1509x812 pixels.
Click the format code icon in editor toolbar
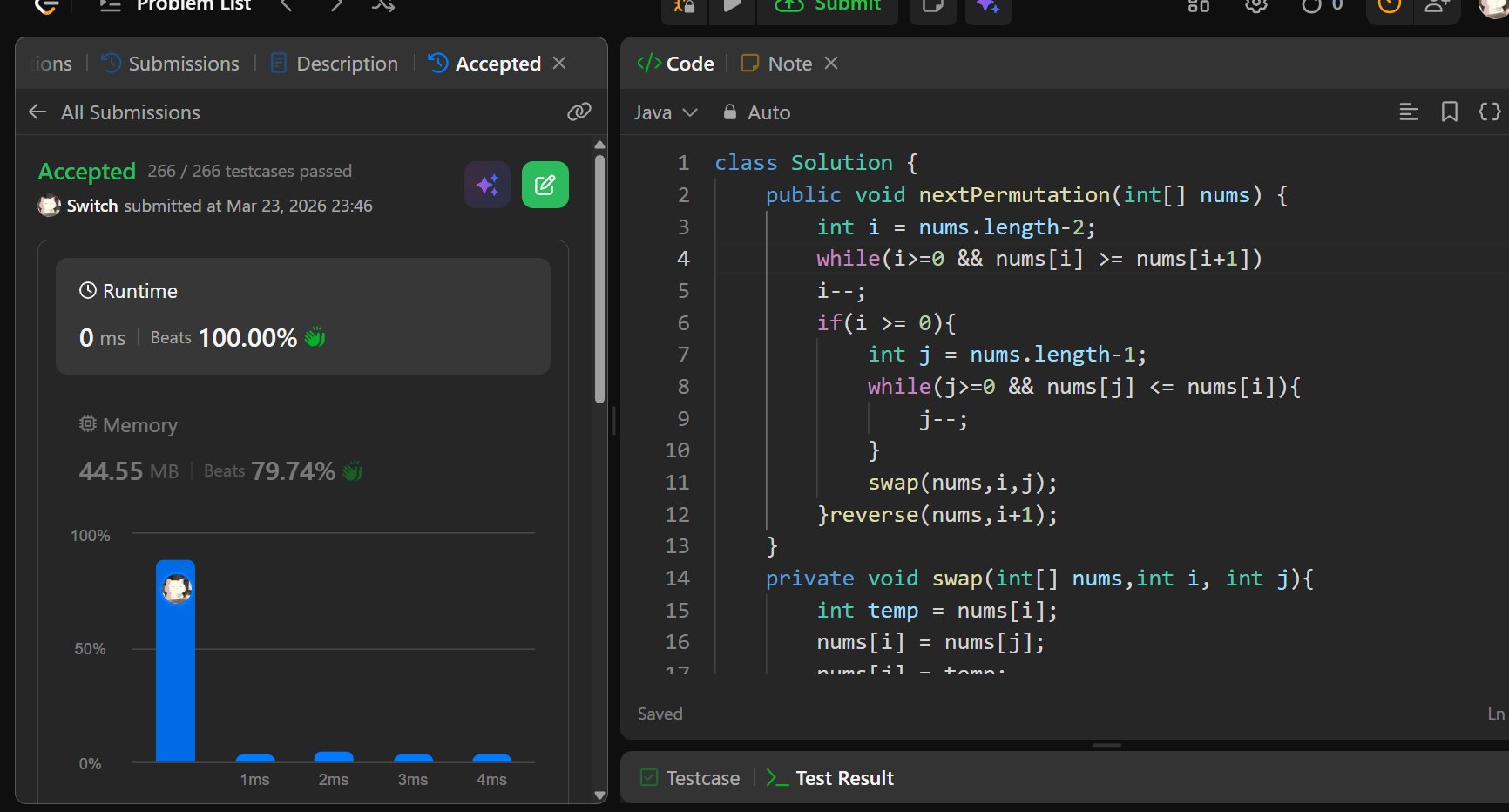pyautogui.click(x=1408, y=112)
